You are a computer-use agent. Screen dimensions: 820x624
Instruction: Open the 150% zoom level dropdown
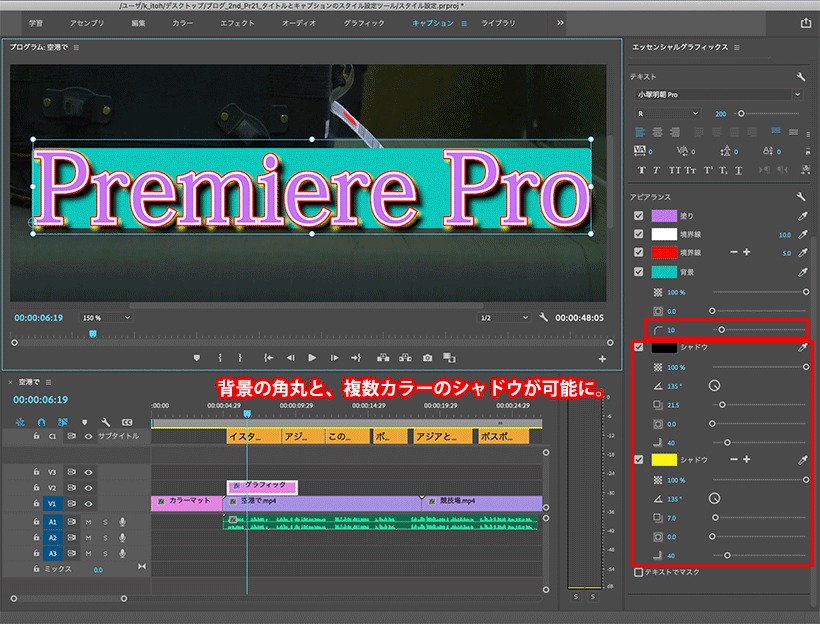pos(105,317)
